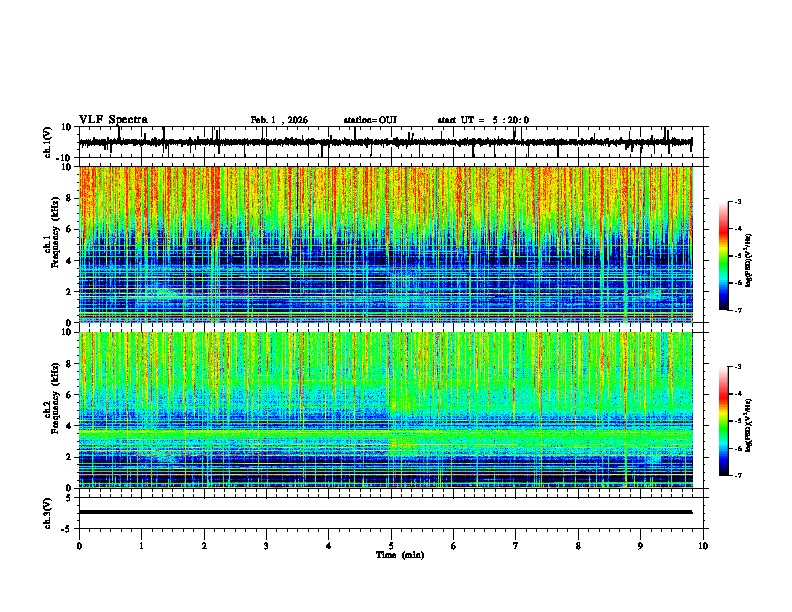Viewport: 792px width, 612px height.
Task: Click the "4" kHz tick of ch.1 spectrogram
Action: [69, 261]
